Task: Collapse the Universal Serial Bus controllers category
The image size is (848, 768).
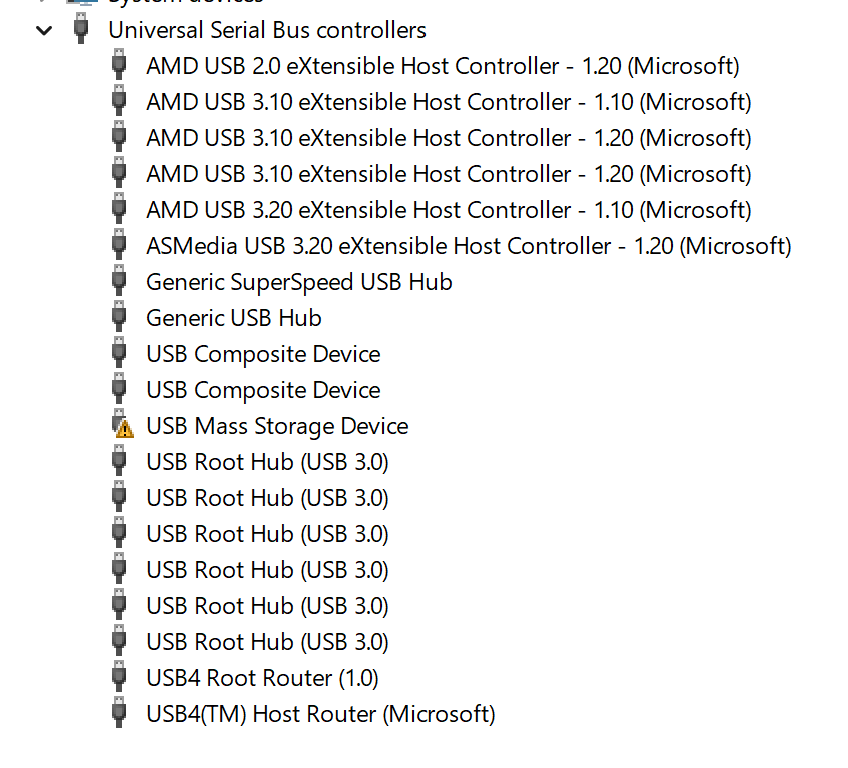Action: click(x=43, y=30)
